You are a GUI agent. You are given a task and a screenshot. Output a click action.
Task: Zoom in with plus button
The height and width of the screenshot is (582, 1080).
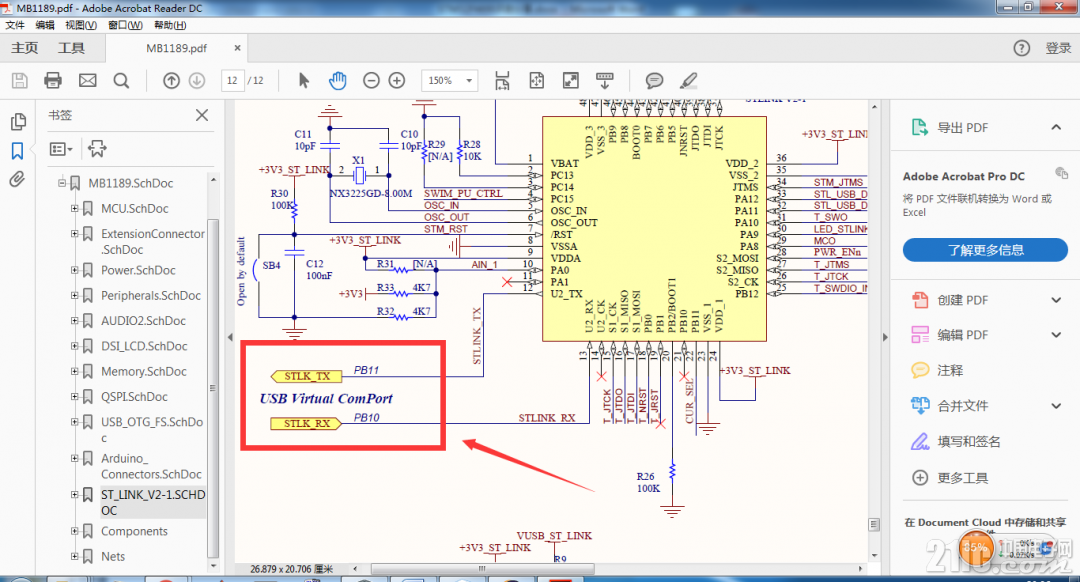397,81
